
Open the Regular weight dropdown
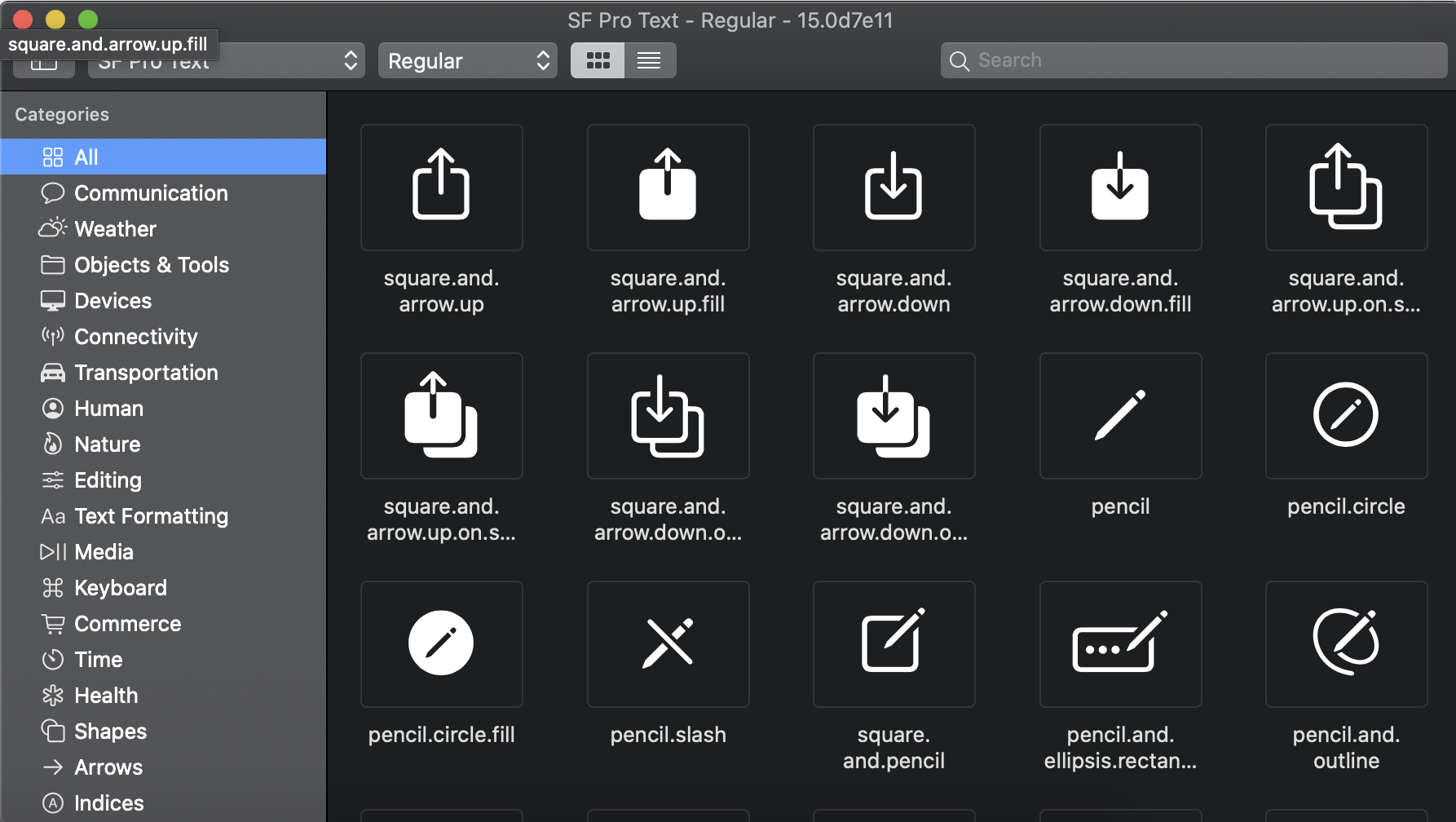[x=468, y=60]
